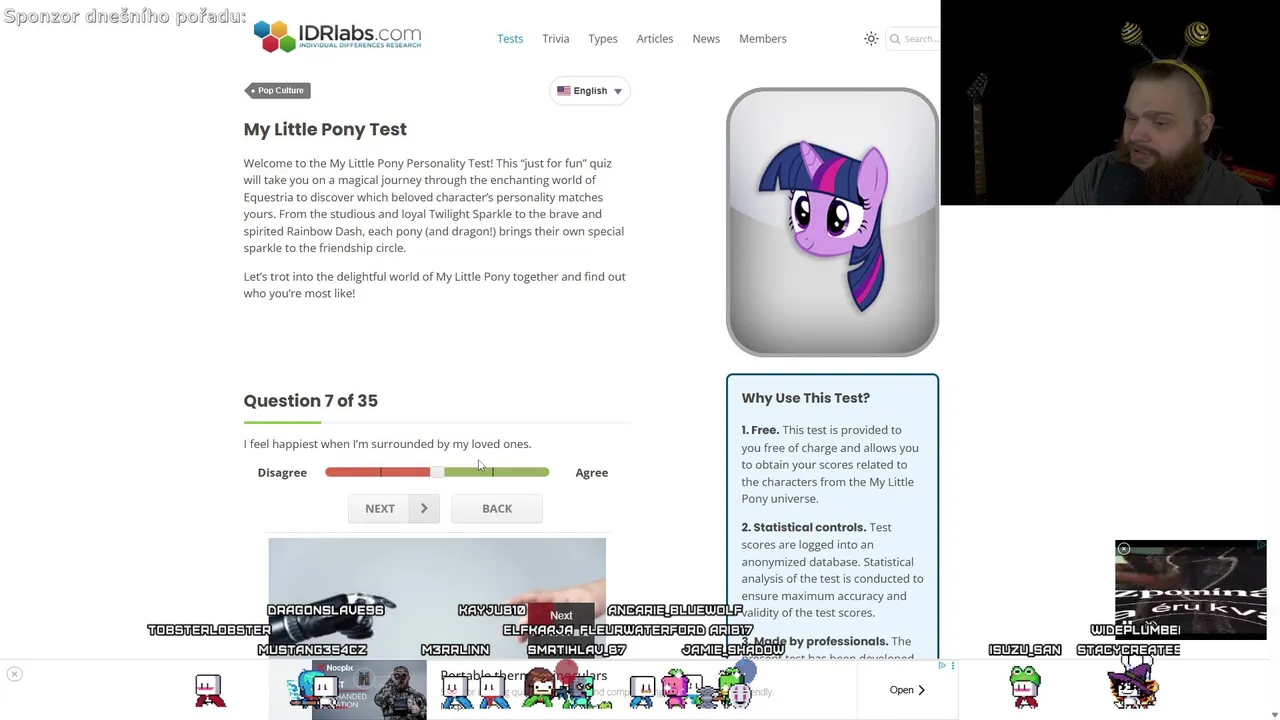The height and width of the screenshot is (720, 1280).
Task: Click the small video thumbnail bottom right
Action: tap(1190, 590)
